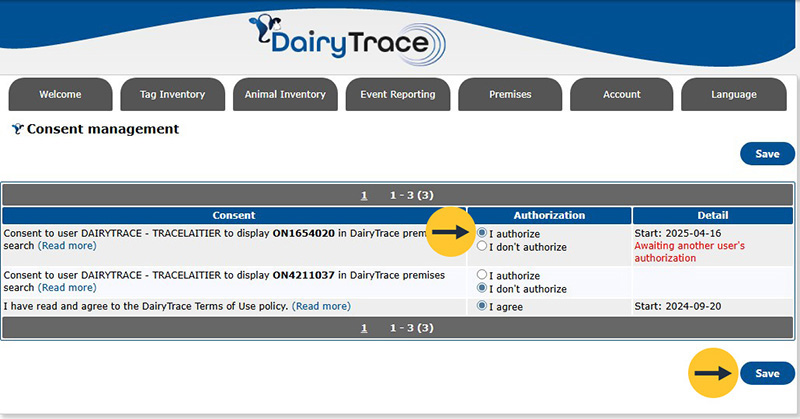This screenshot has height=419, width=800.
Task: Open Read more for Terms of Use policy
Action: click(320, 306)
